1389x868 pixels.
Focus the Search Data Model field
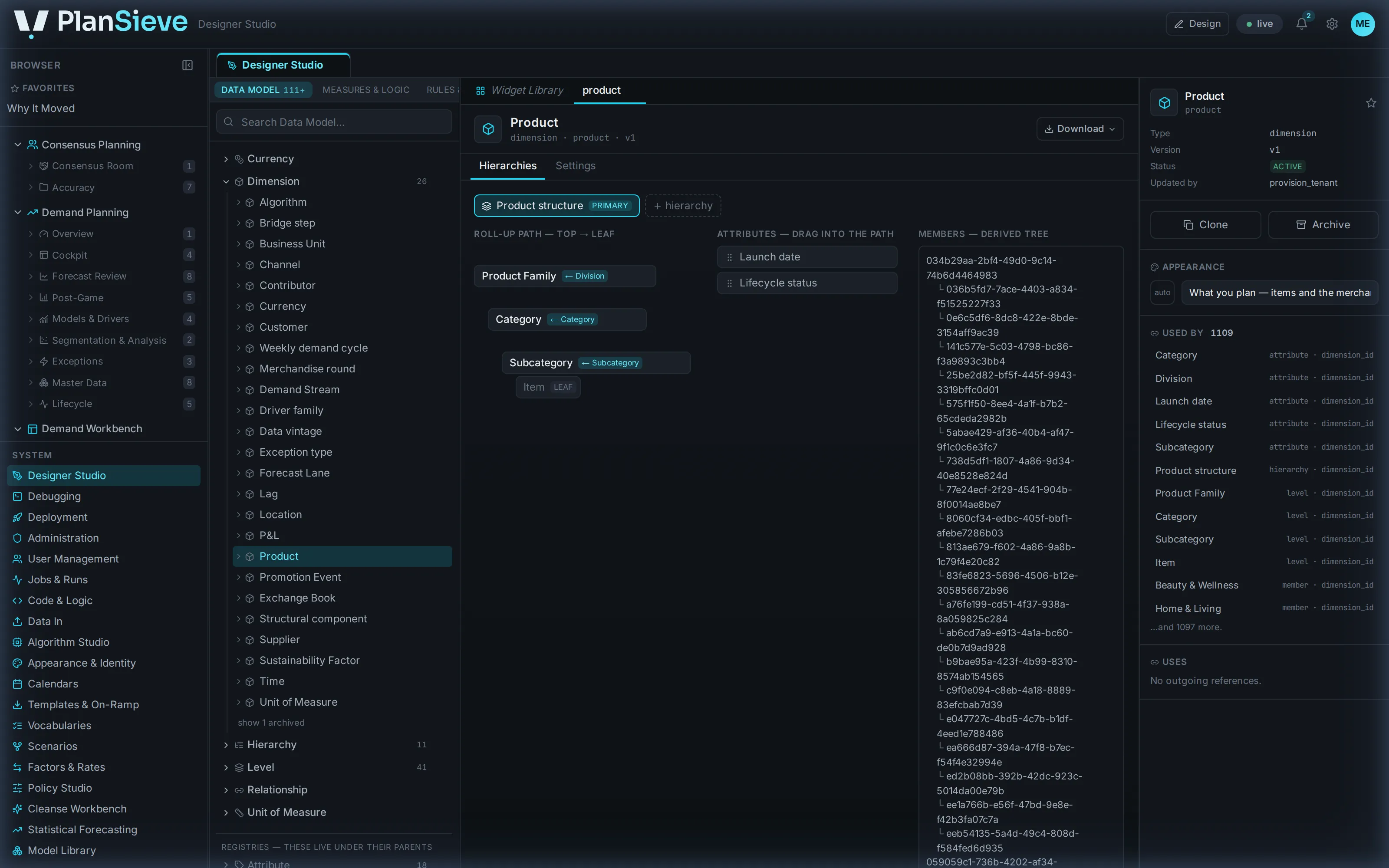coord(334,122)
